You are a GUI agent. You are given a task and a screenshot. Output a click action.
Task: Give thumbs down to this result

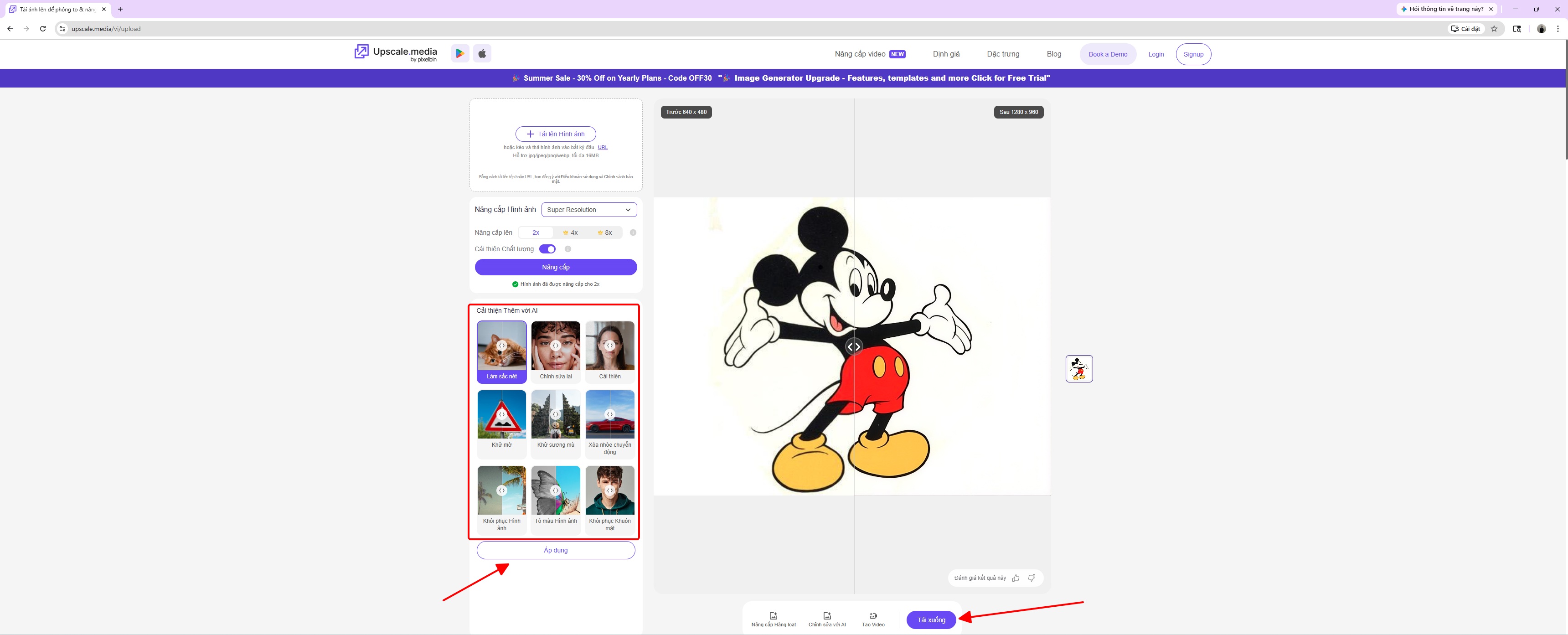pos(1032,578)
